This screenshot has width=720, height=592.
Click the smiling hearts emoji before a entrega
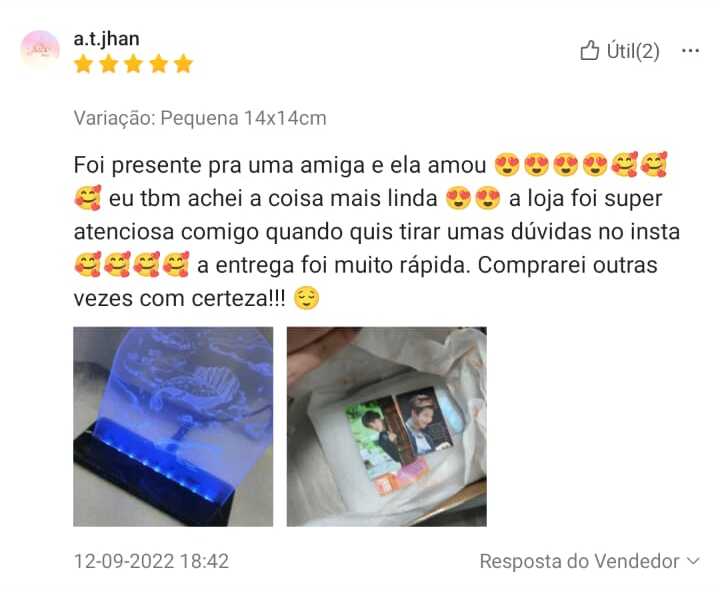coord(175,265)
